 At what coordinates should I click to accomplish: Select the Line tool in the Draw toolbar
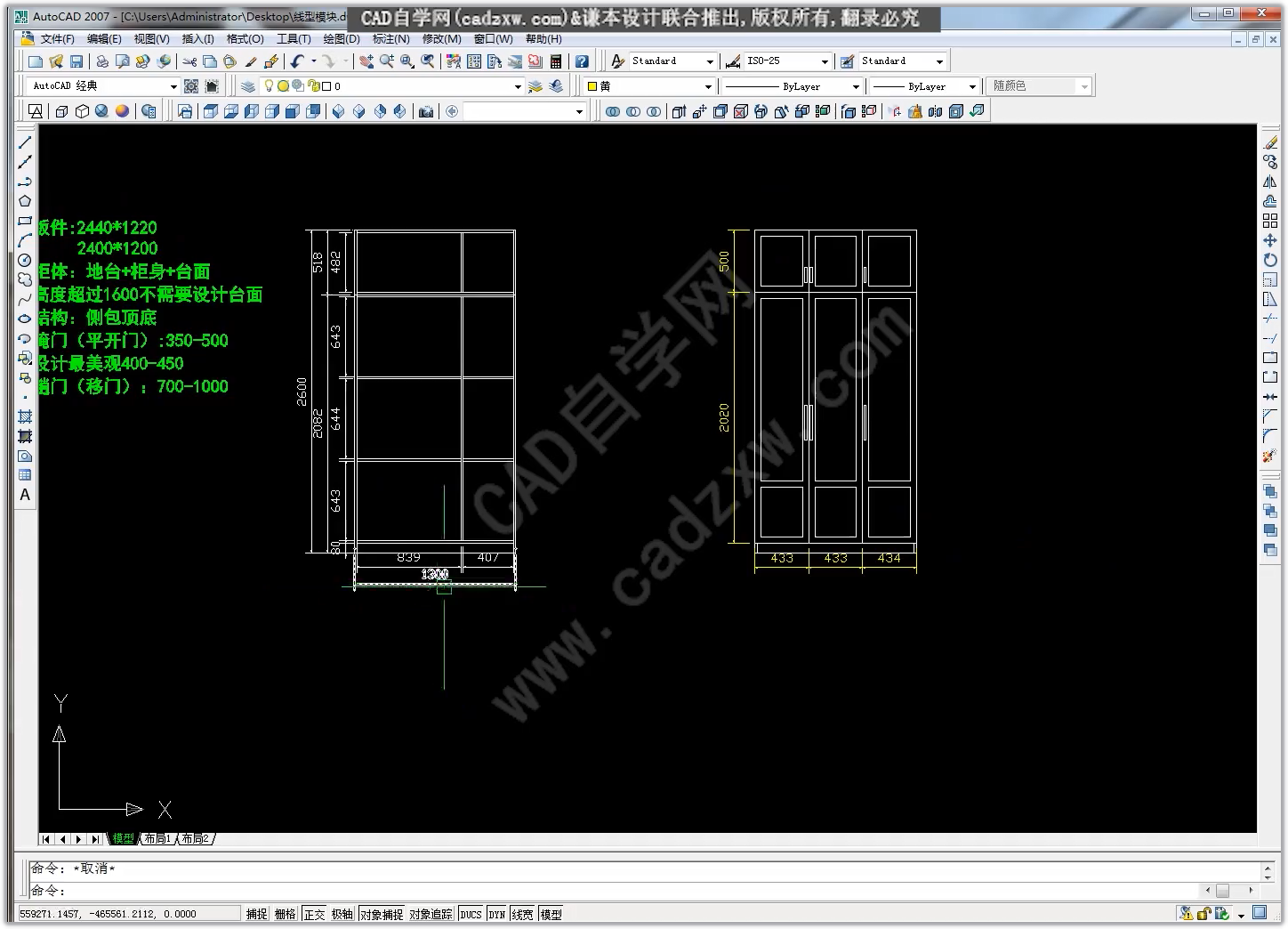coord(25,142)
